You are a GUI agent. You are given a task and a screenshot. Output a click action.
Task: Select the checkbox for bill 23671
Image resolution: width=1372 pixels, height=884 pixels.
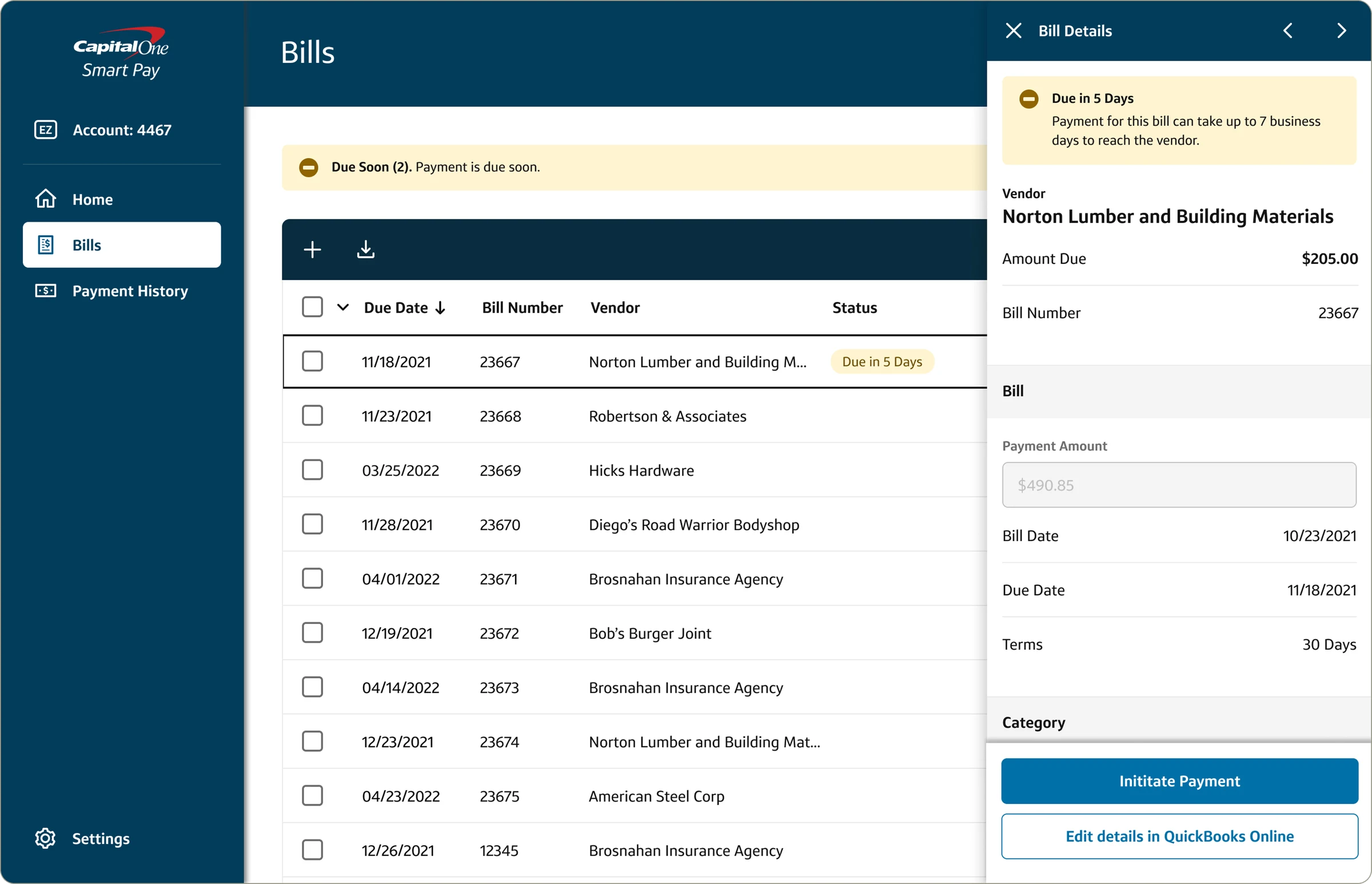click(313, 579)
